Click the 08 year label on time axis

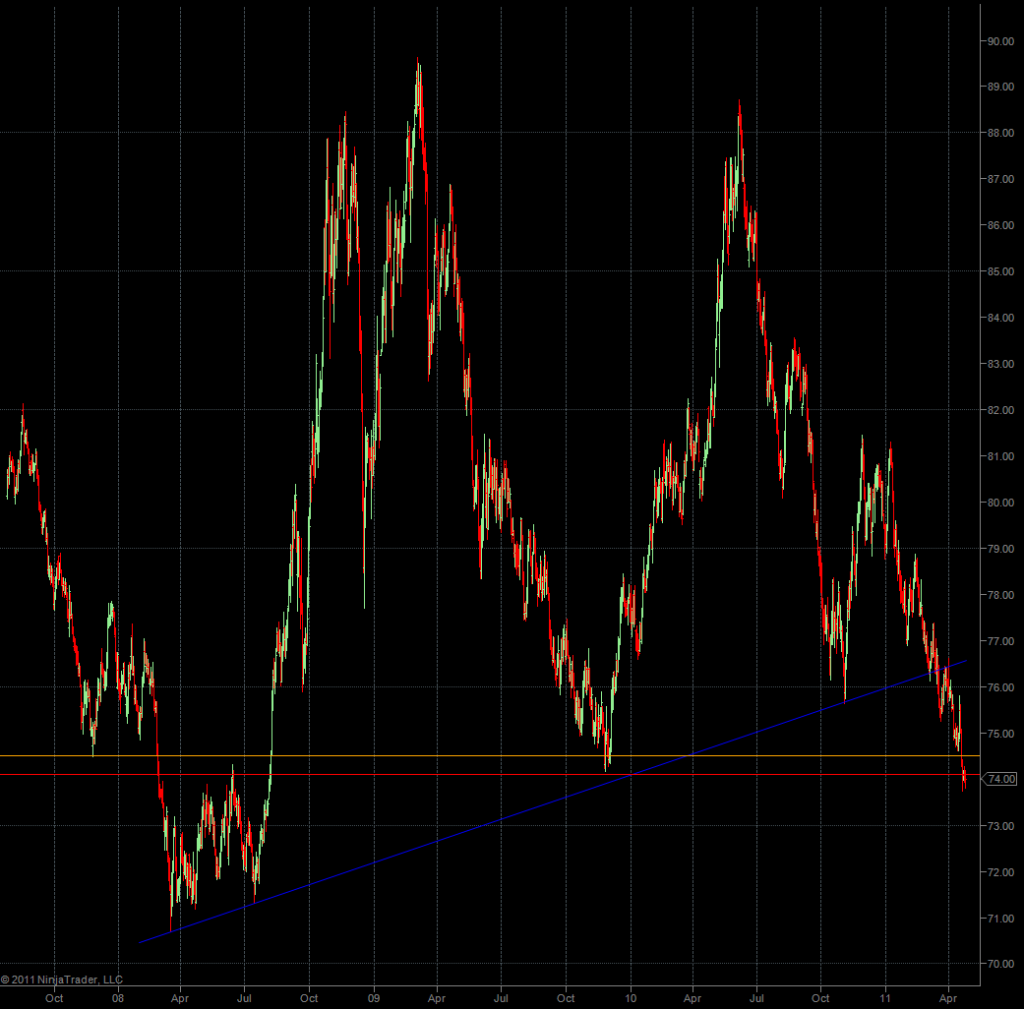pyautogui.click(x=118, y=998)
